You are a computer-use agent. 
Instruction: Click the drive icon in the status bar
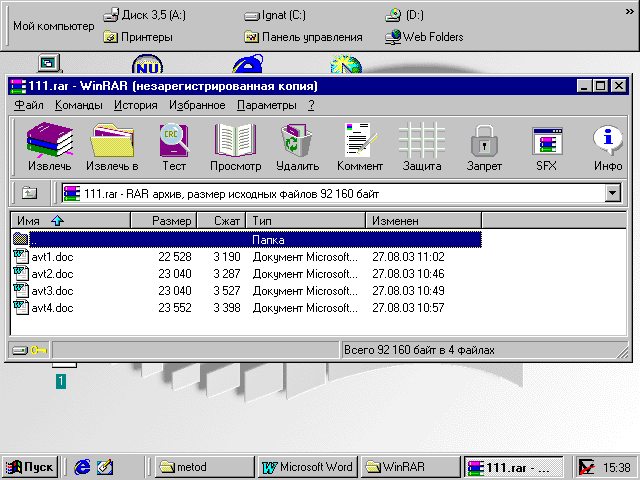pos(20,350)
